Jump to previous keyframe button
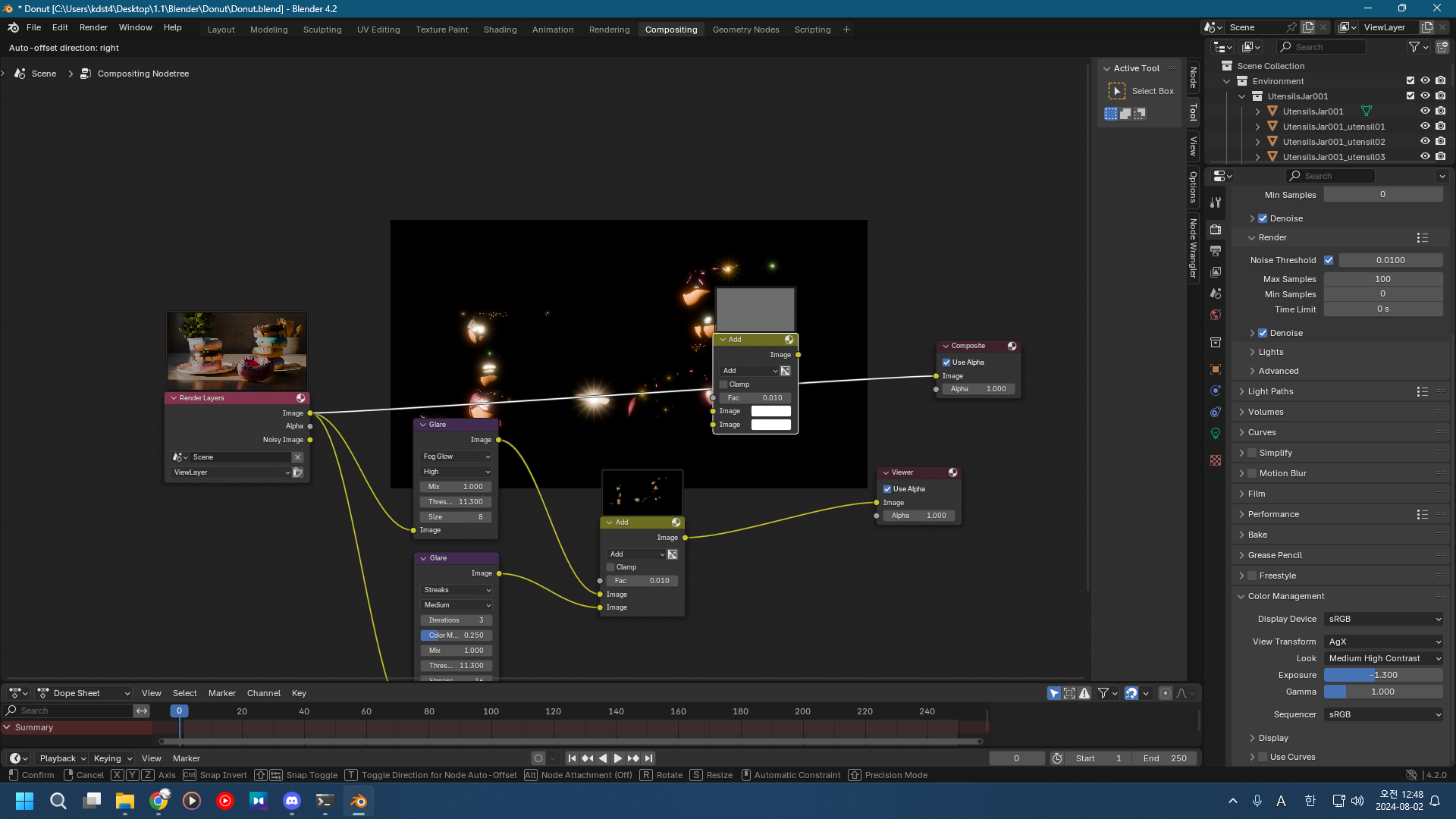Viewport: 1456px width, 819px height. [587, 758]
